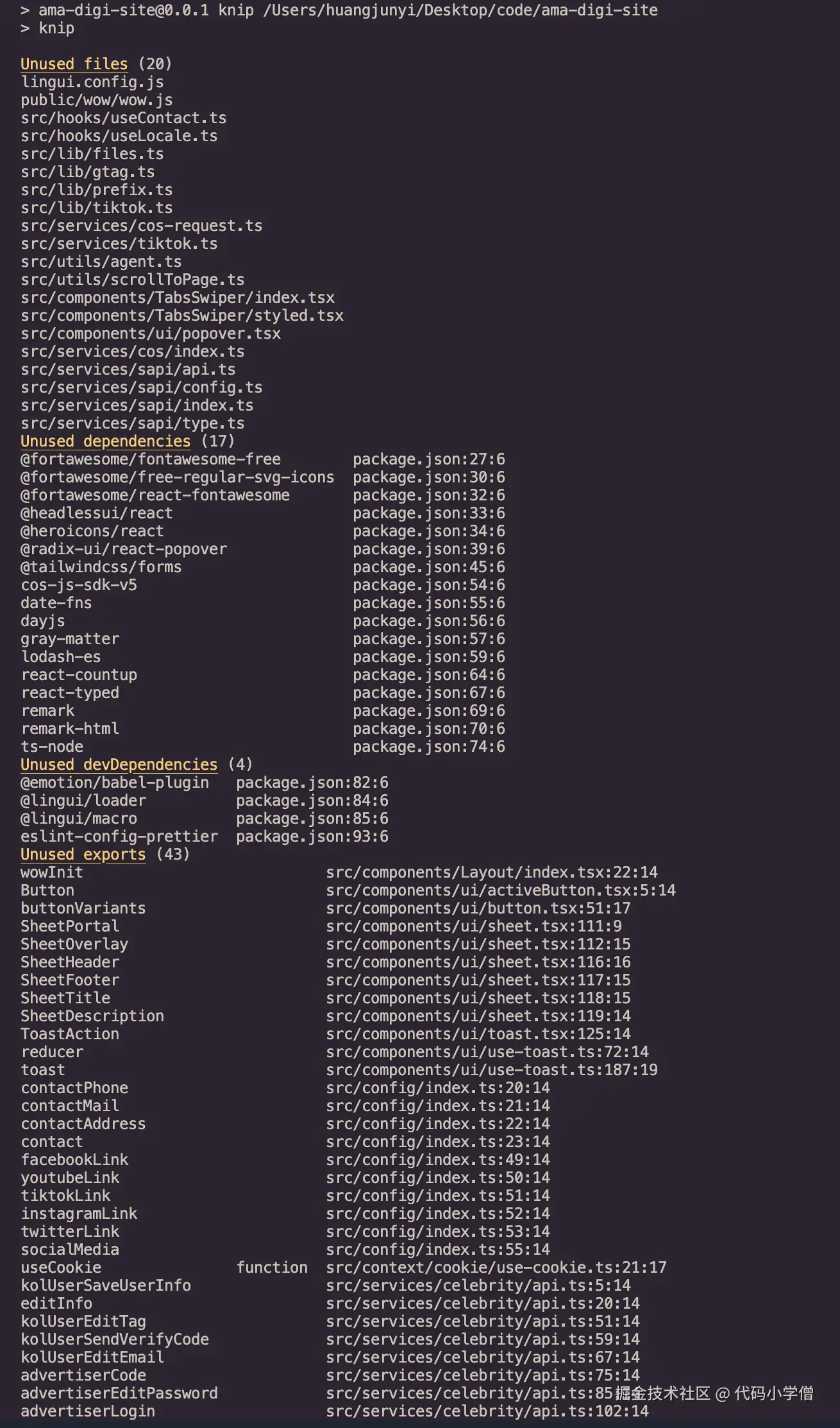Click the "Unused files" underlined heading
840x1428 pixels.
coord(74,64)
